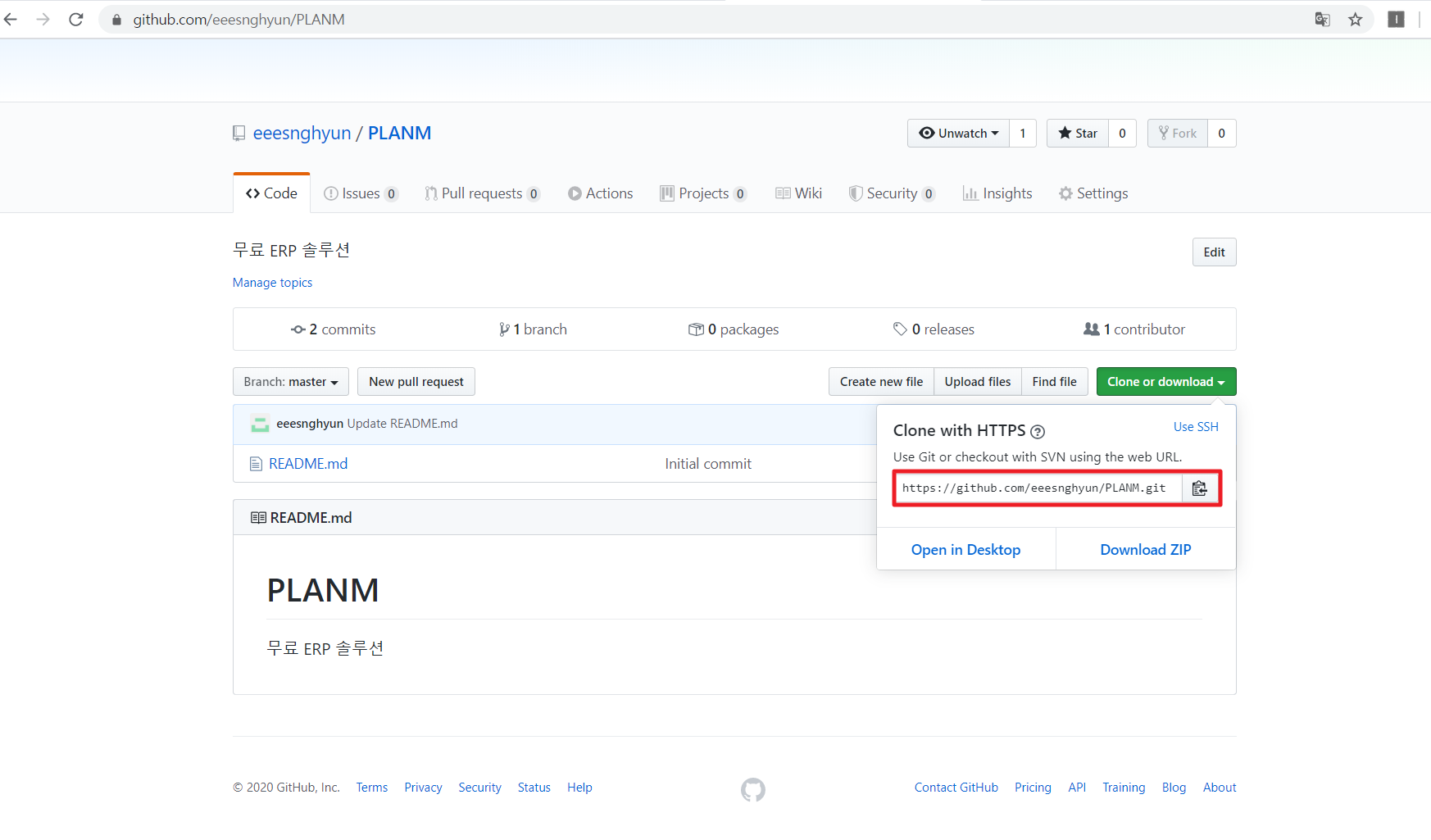Click Open in Desktop
Viewport: 1431px width, 840px height.
pyautogui.click(x=966, y=550)
